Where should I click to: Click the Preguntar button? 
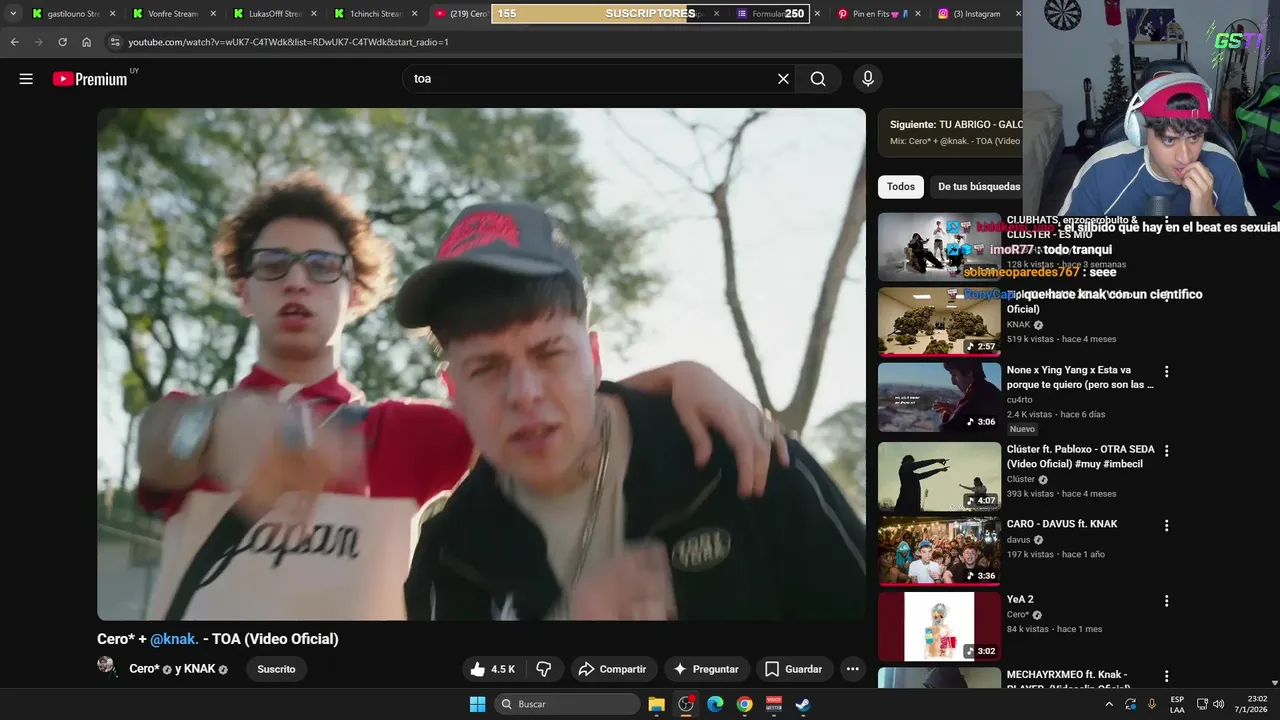[x=707, y=669]
